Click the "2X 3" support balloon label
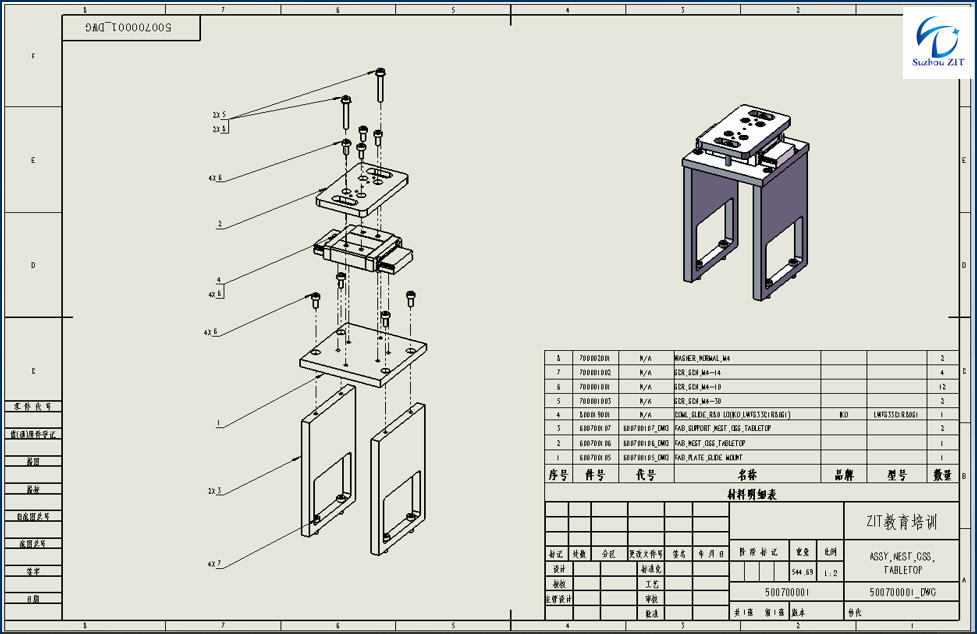The image size is (977, 634). pyautogui.click(x=215, y=491)
